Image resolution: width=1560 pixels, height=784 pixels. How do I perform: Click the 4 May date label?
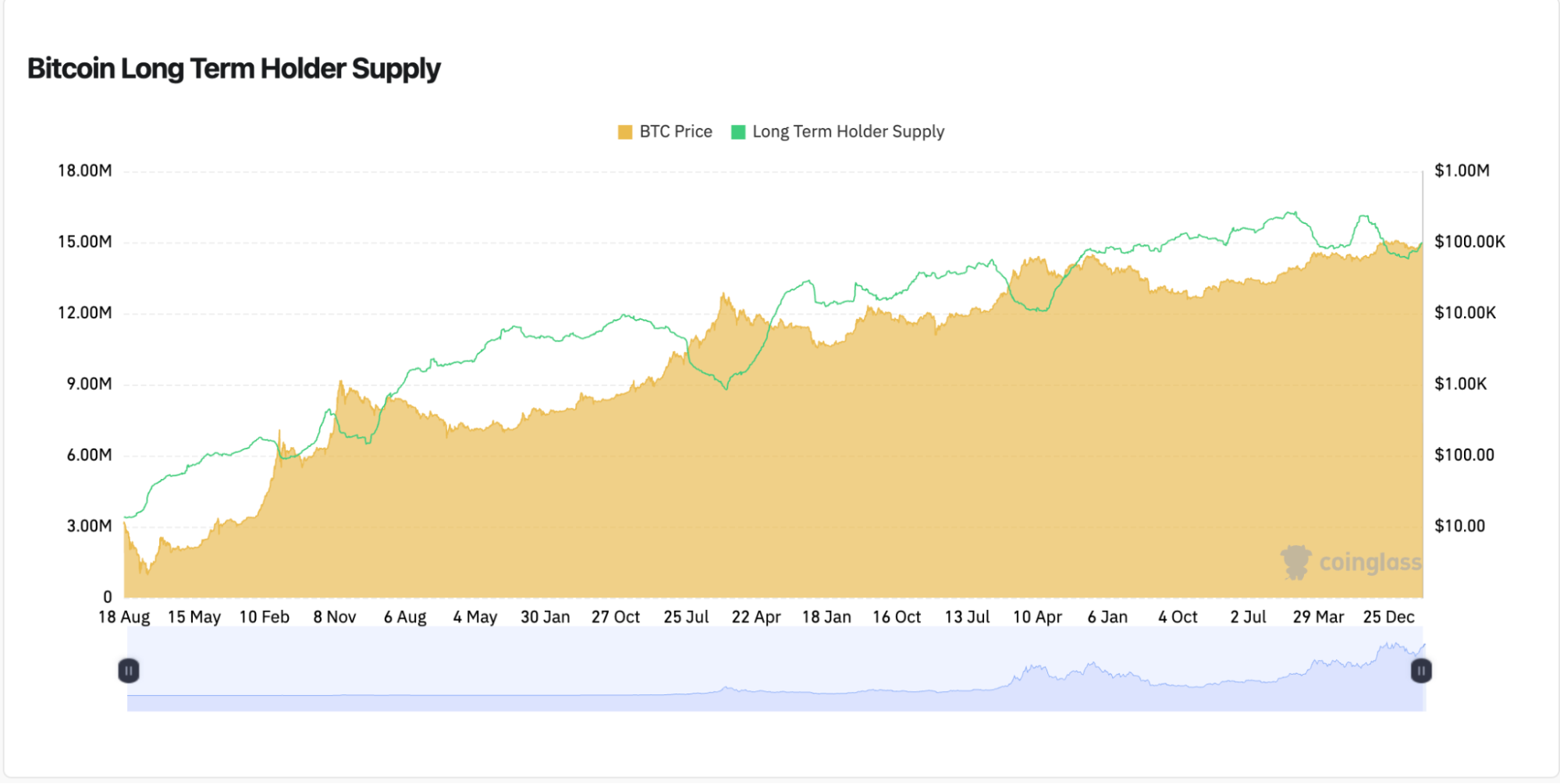coord(475,617)
